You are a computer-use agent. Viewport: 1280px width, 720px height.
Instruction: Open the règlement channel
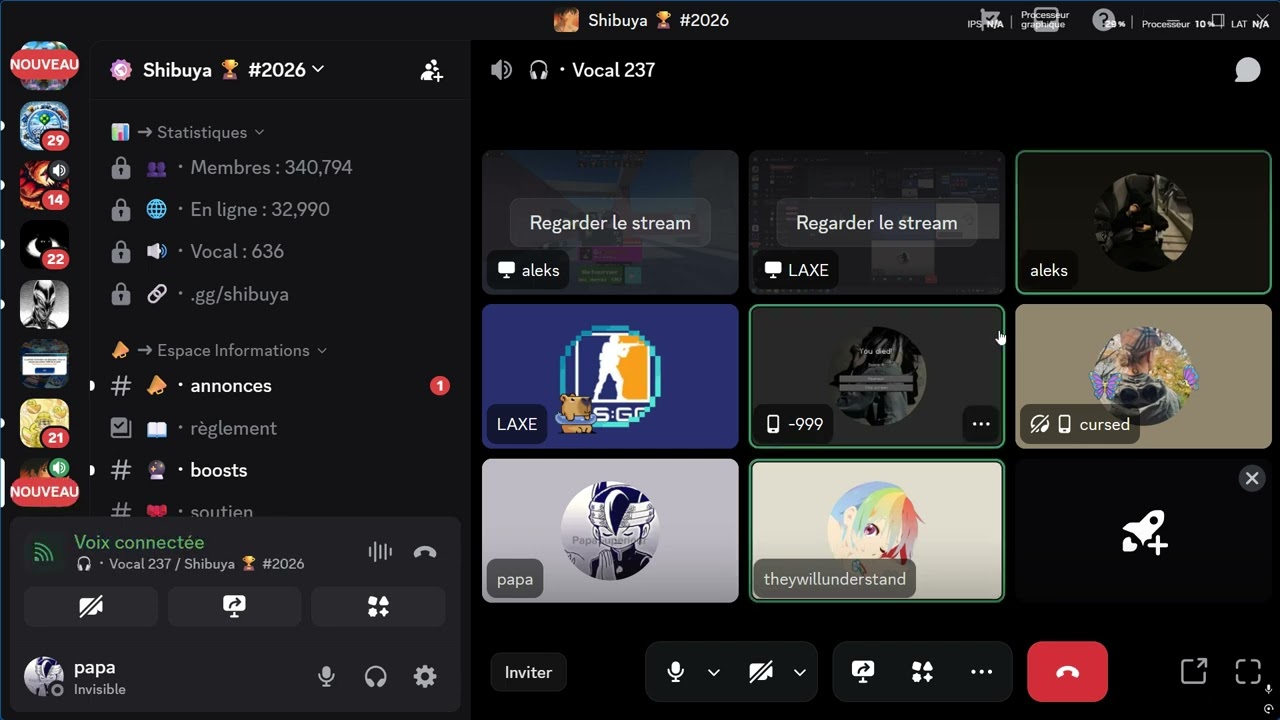280,428
